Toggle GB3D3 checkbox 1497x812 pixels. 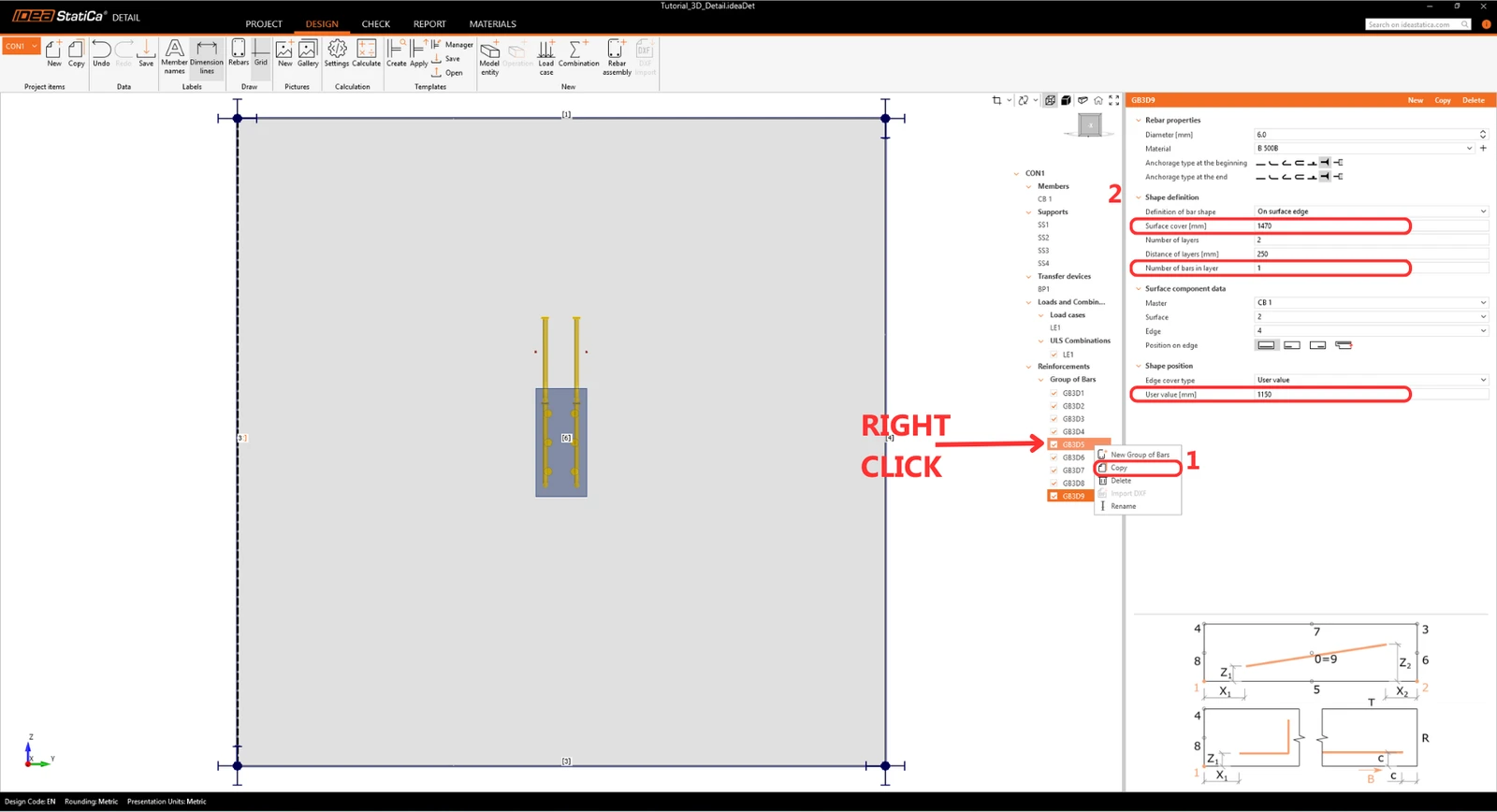(1054, 419)
